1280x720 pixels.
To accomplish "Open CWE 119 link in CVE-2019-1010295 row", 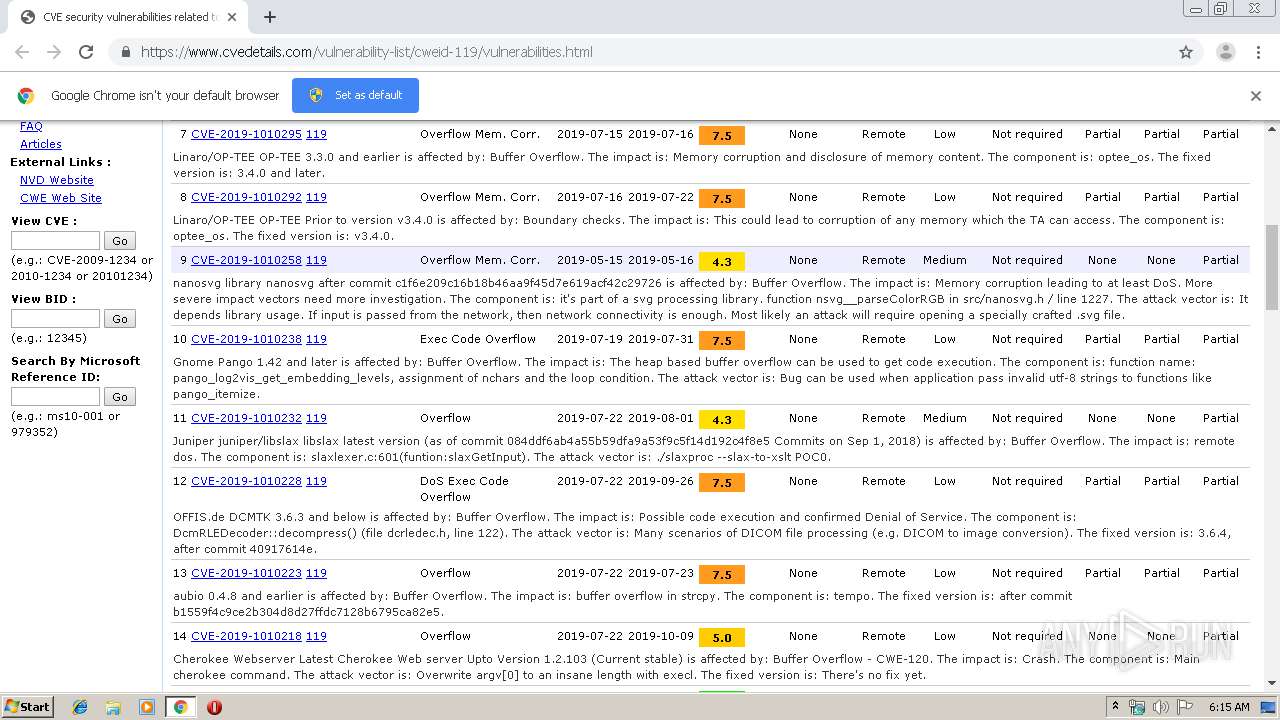I will [316, 134].
